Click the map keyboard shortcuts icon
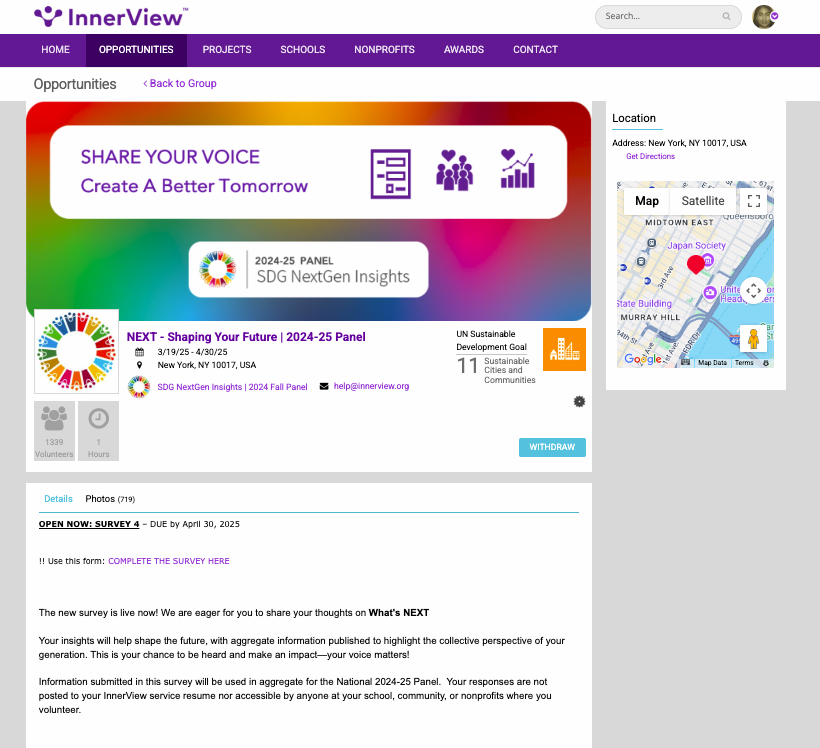This screenshot has width=820, height=748. pyautogui.click(x=686, y=362)
